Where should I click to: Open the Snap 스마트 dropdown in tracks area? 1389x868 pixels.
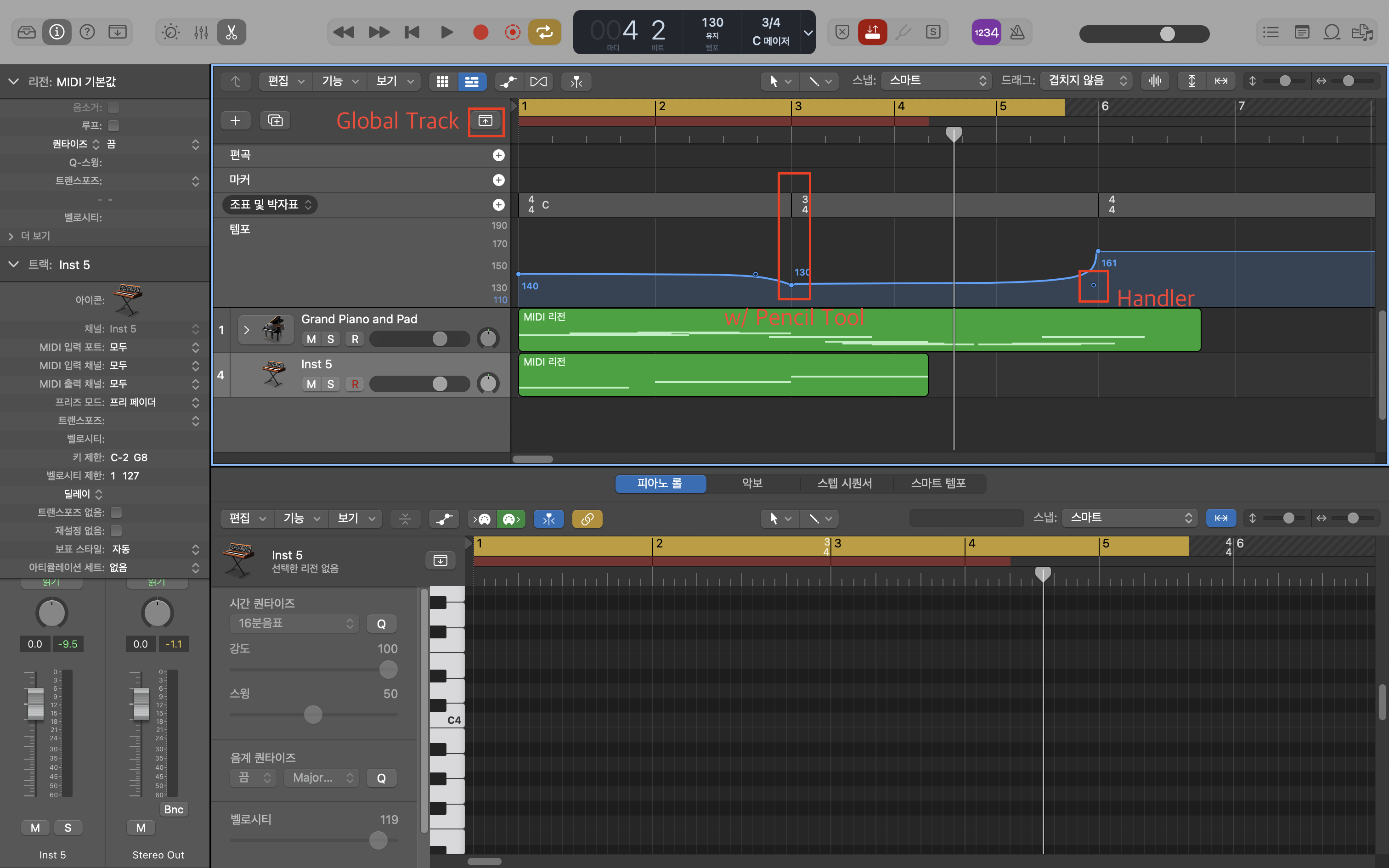pos(936,81)
